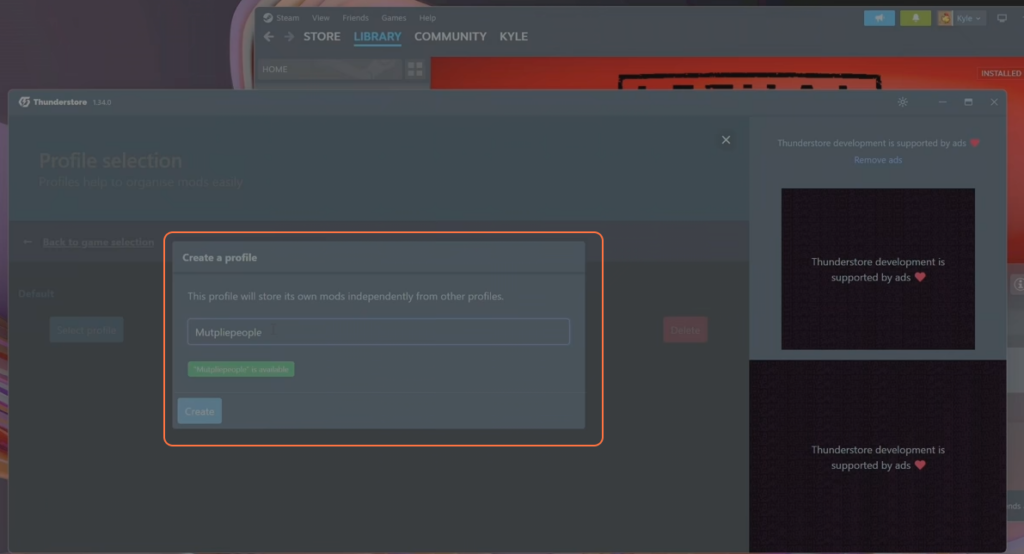Open the Games menu in Steam

[393, 18]
